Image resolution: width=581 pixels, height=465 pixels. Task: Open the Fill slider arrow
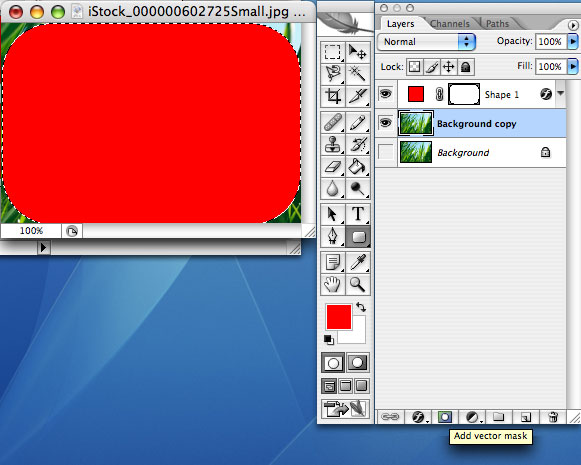(x=573, y=67)
